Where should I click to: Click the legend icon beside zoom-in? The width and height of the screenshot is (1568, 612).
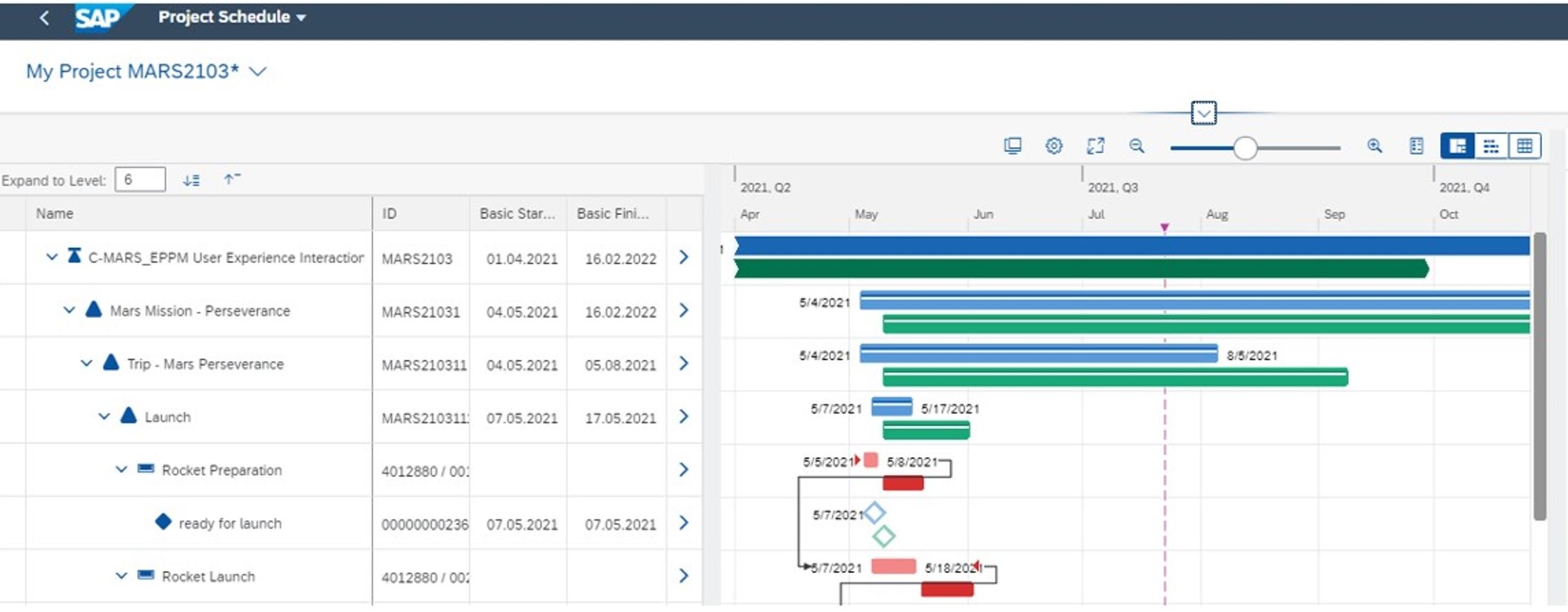(1416, 146)
